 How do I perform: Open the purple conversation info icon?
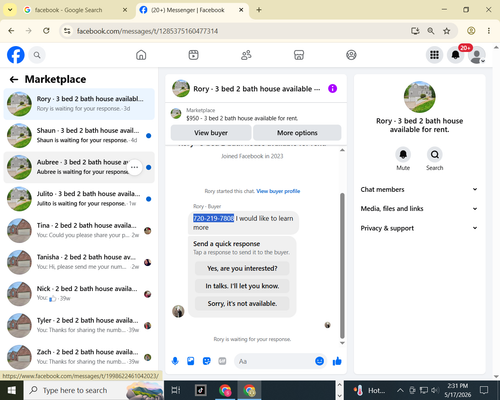(332, 89)
